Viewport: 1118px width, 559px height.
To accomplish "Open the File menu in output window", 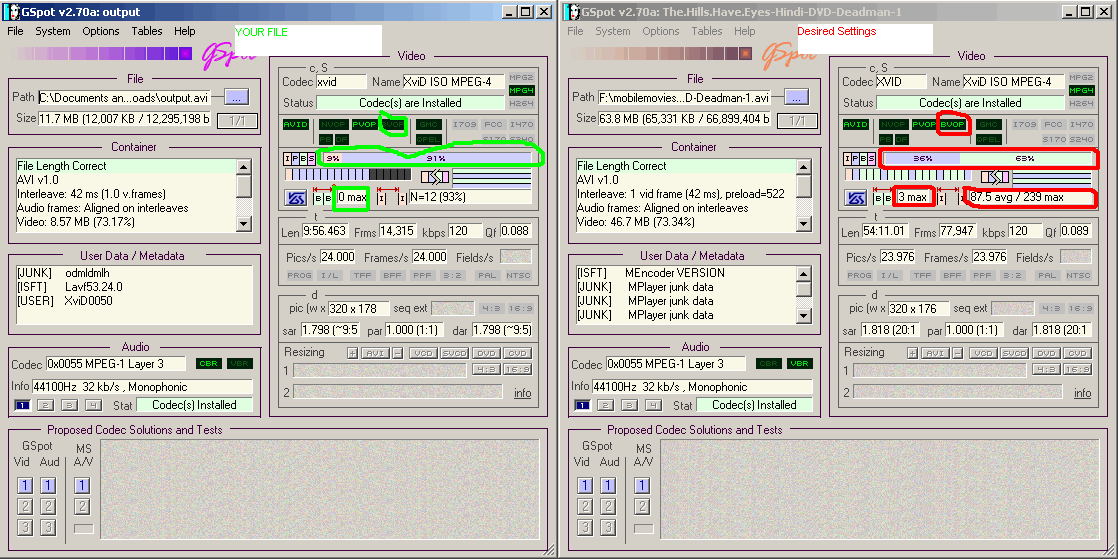I will point(15,31).
